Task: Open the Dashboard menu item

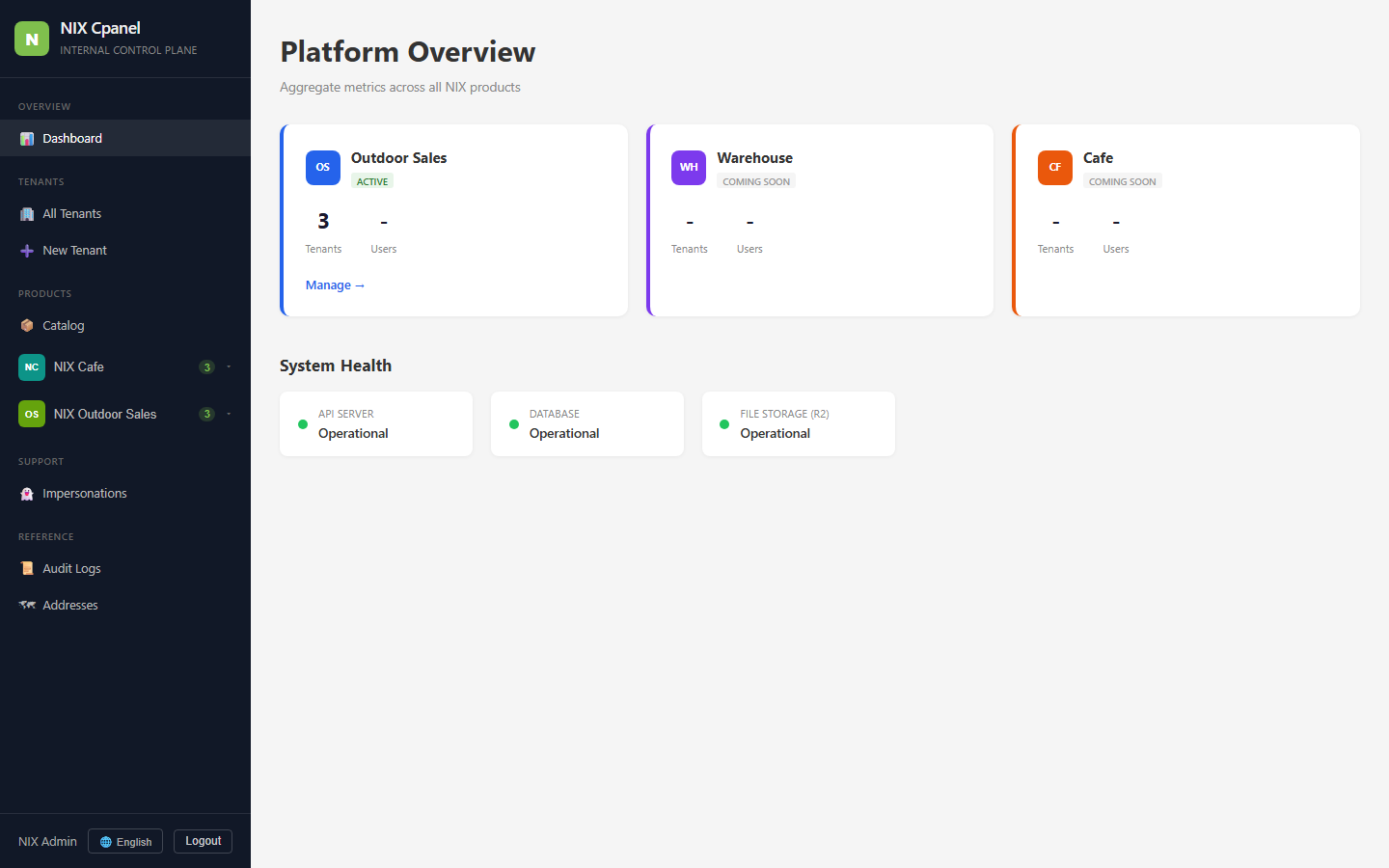Action: [x=125, y=139]
